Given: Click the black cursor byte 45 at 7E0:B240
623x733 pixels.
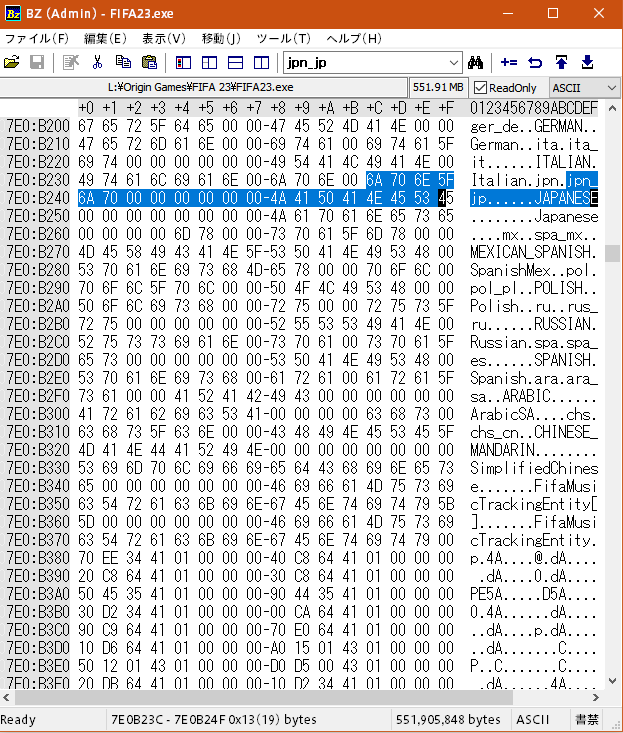Looking at the screenshot, I should click(x=446, y=198).
